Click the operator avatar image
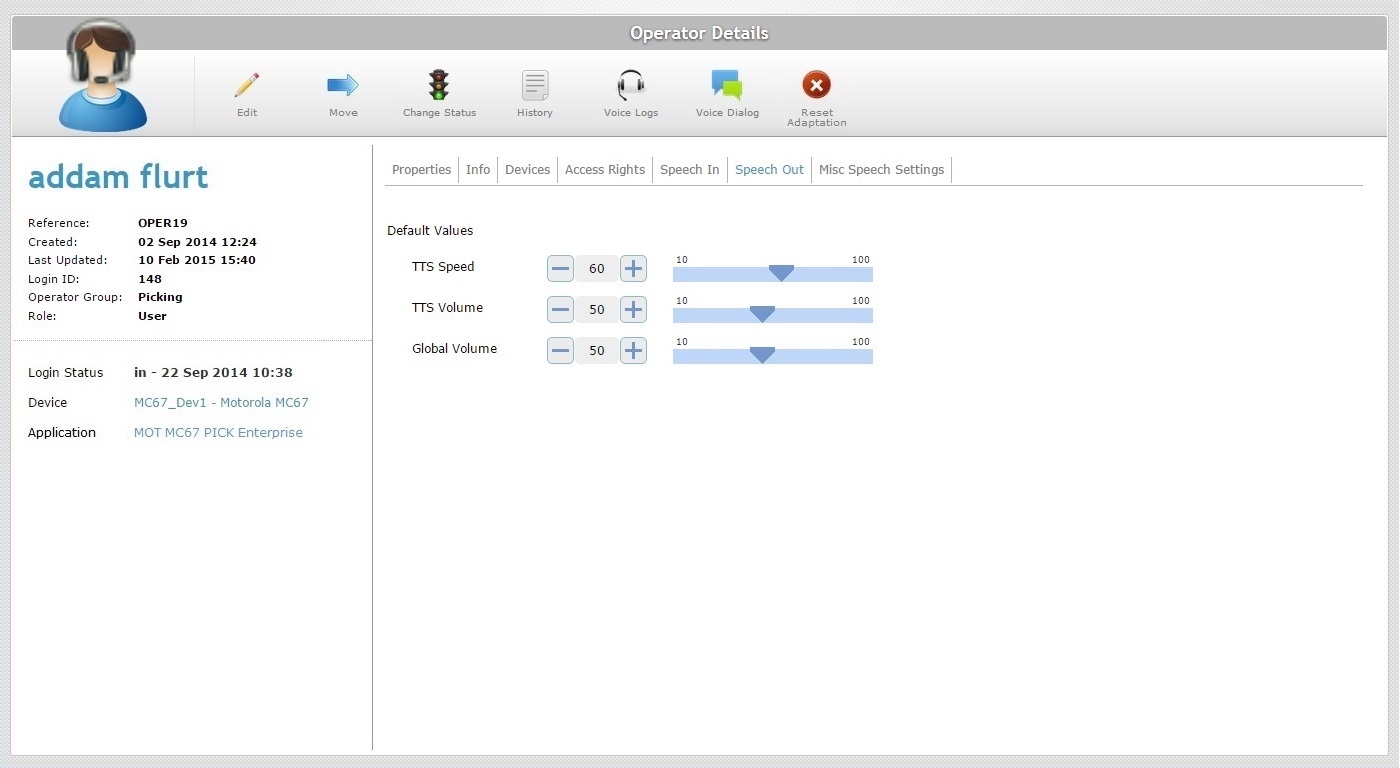 (102, 76)
